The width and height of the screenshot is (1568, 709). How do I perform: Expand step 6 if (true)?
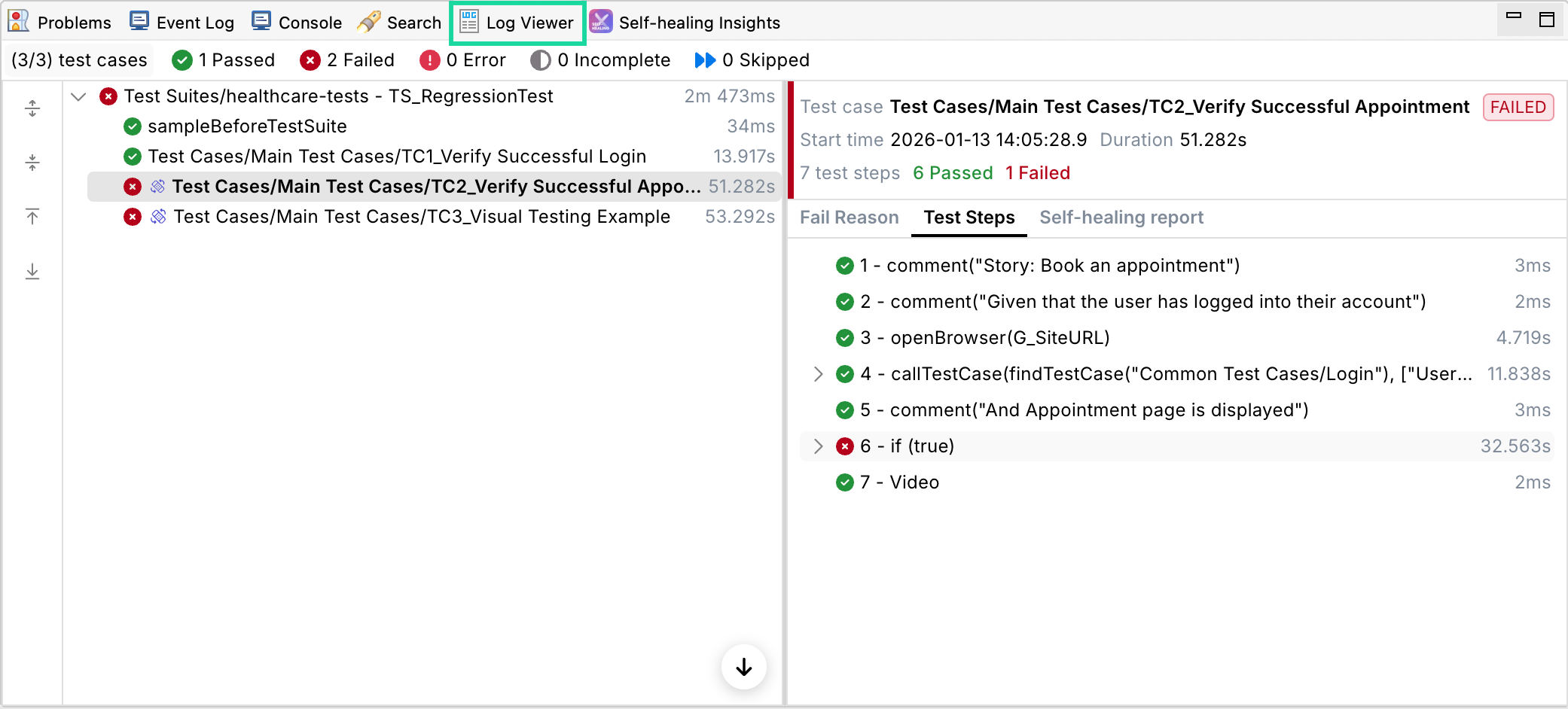[x=819, y=446]
